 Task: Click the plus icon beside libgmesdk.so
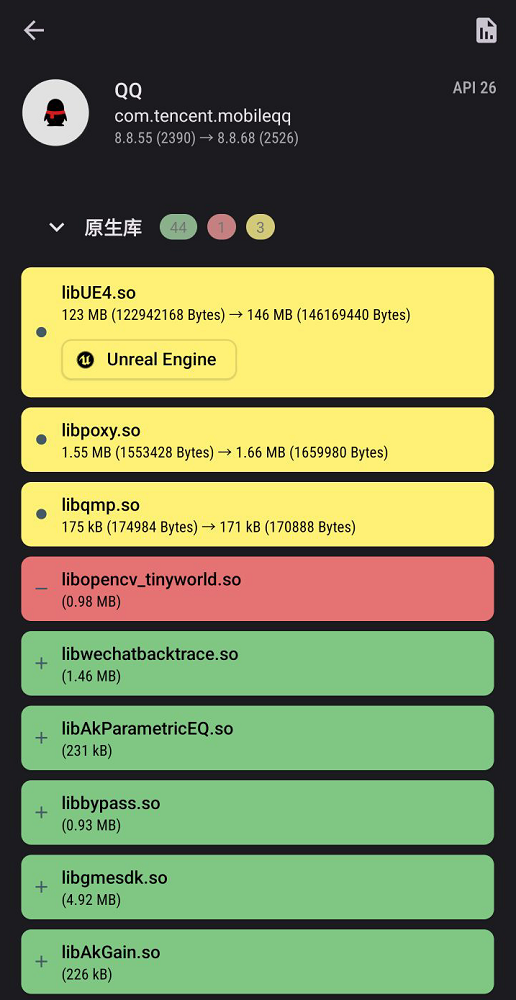tap(41, 886)
